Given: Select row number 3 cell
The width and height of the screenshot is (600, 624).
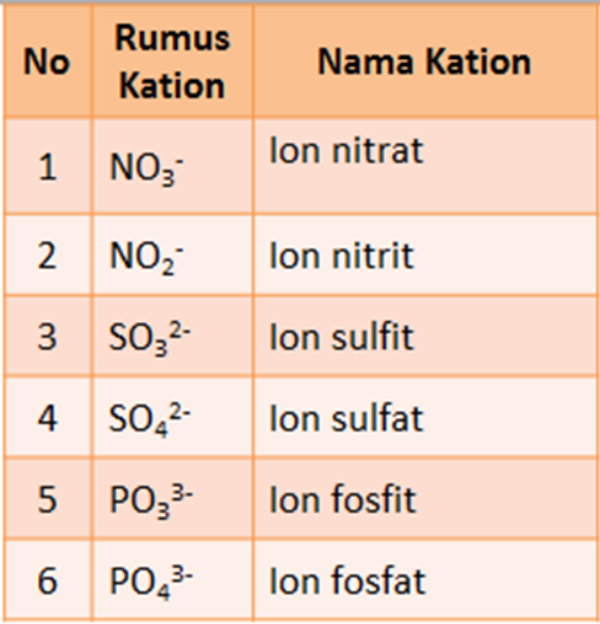Looking at the screenshot, I should (x=47, y=336).
